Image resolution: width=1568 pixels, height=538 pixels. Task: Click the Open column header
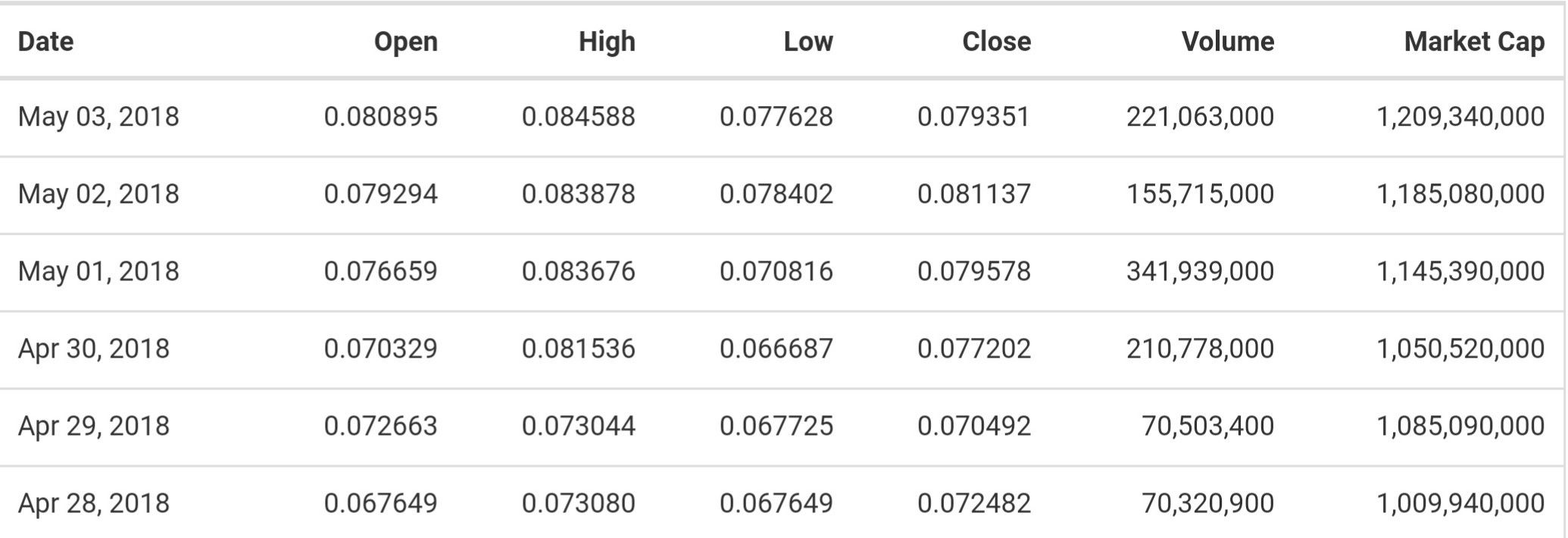(405, 41)
